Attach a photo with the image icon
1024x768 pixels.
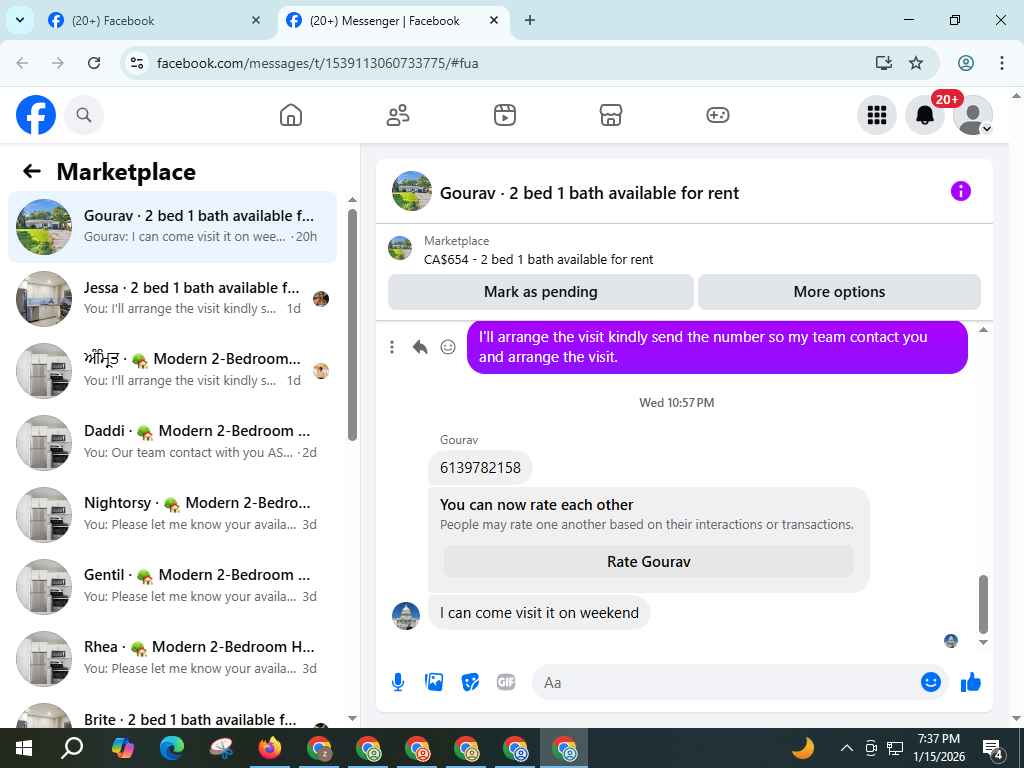point(434,682)
